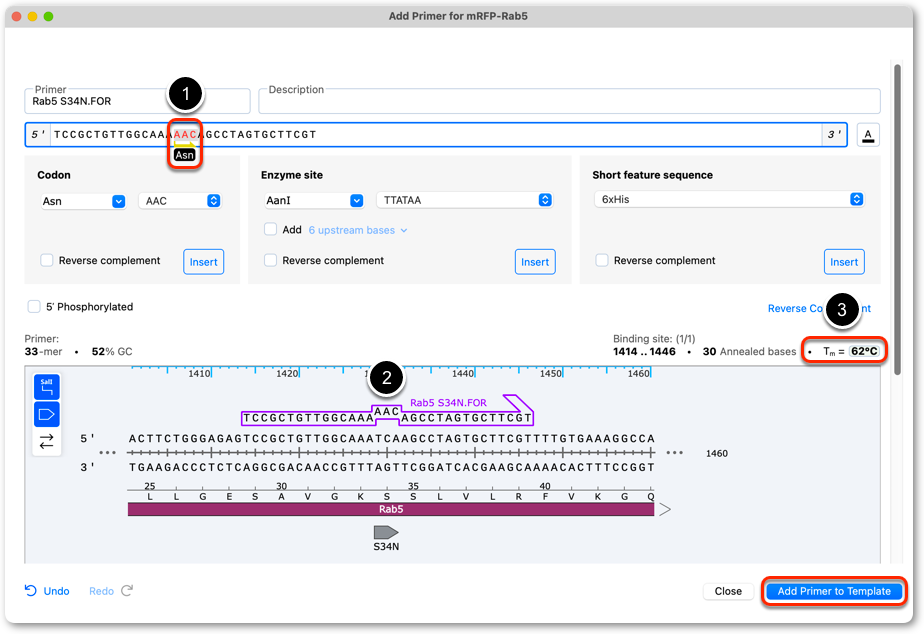Click the S34N feature marker

point(386,533)
